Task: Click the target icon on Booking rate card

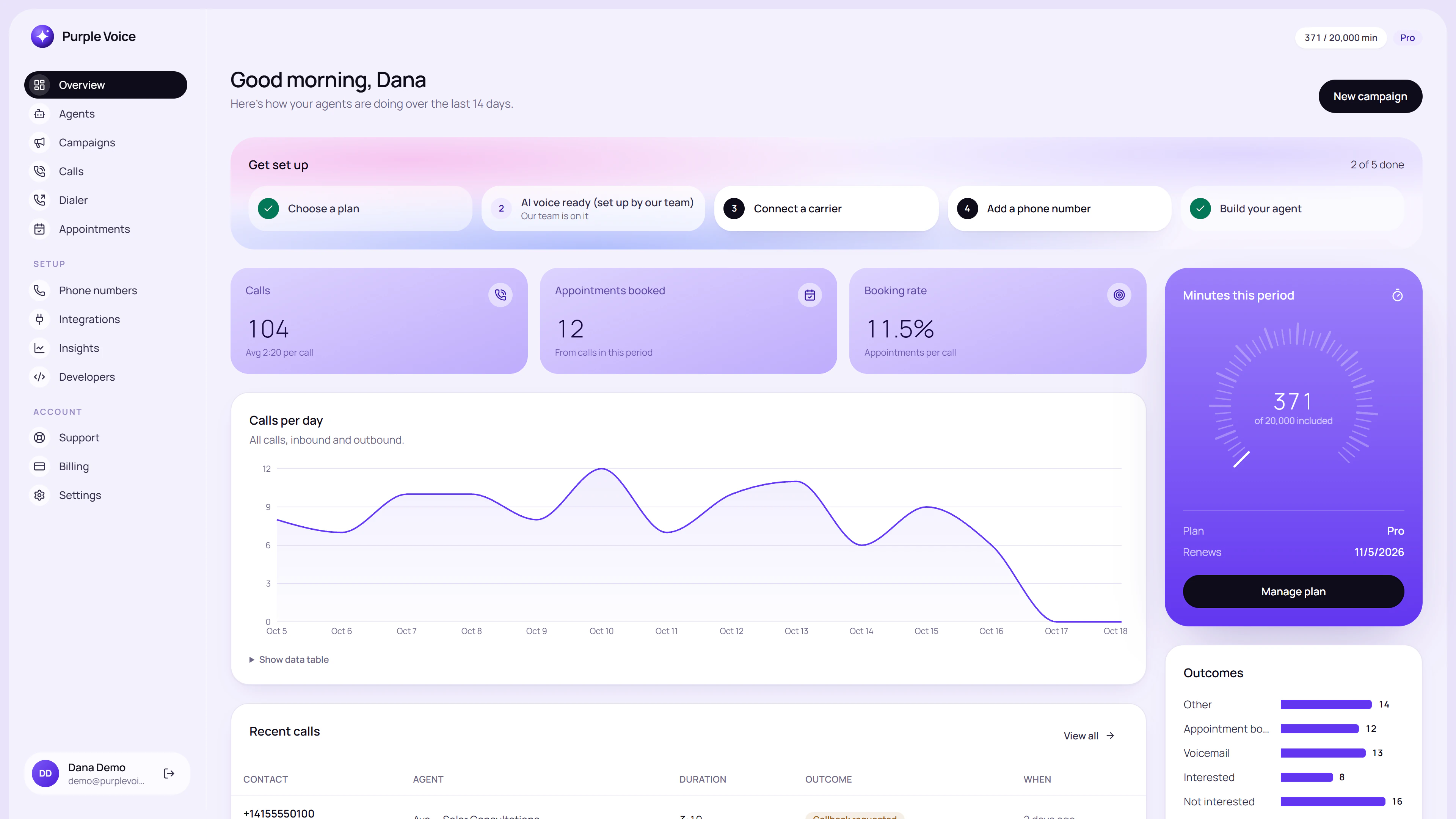Action: coord(1119,295)
